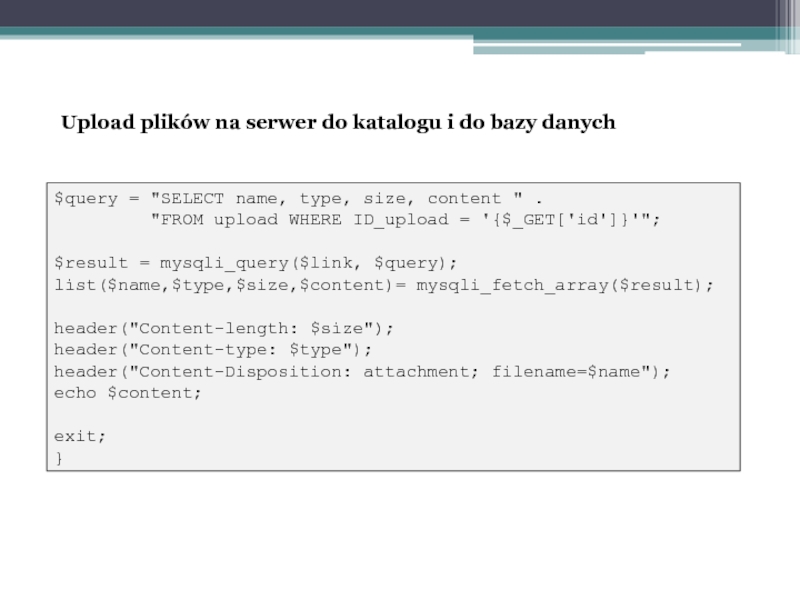Click the line 'header("Content-type: $type");'

(213, 349)
